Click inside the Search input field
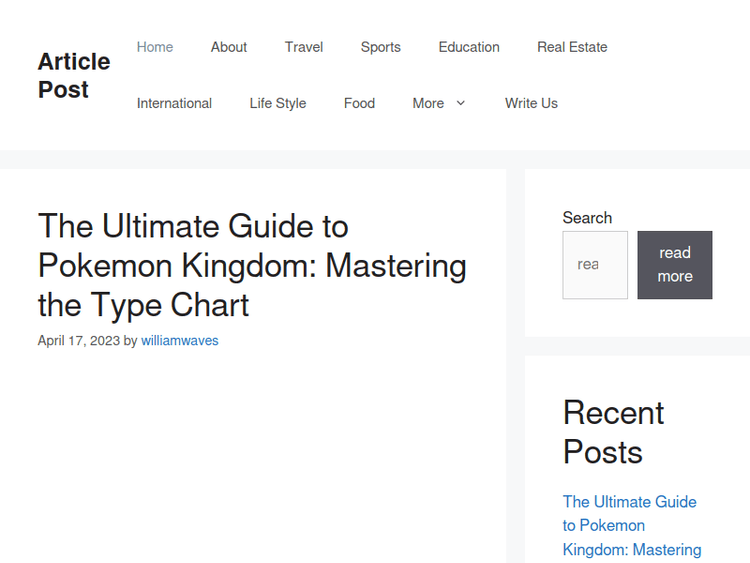The height and width of the screenshot is (563, 750). [595, 265]
